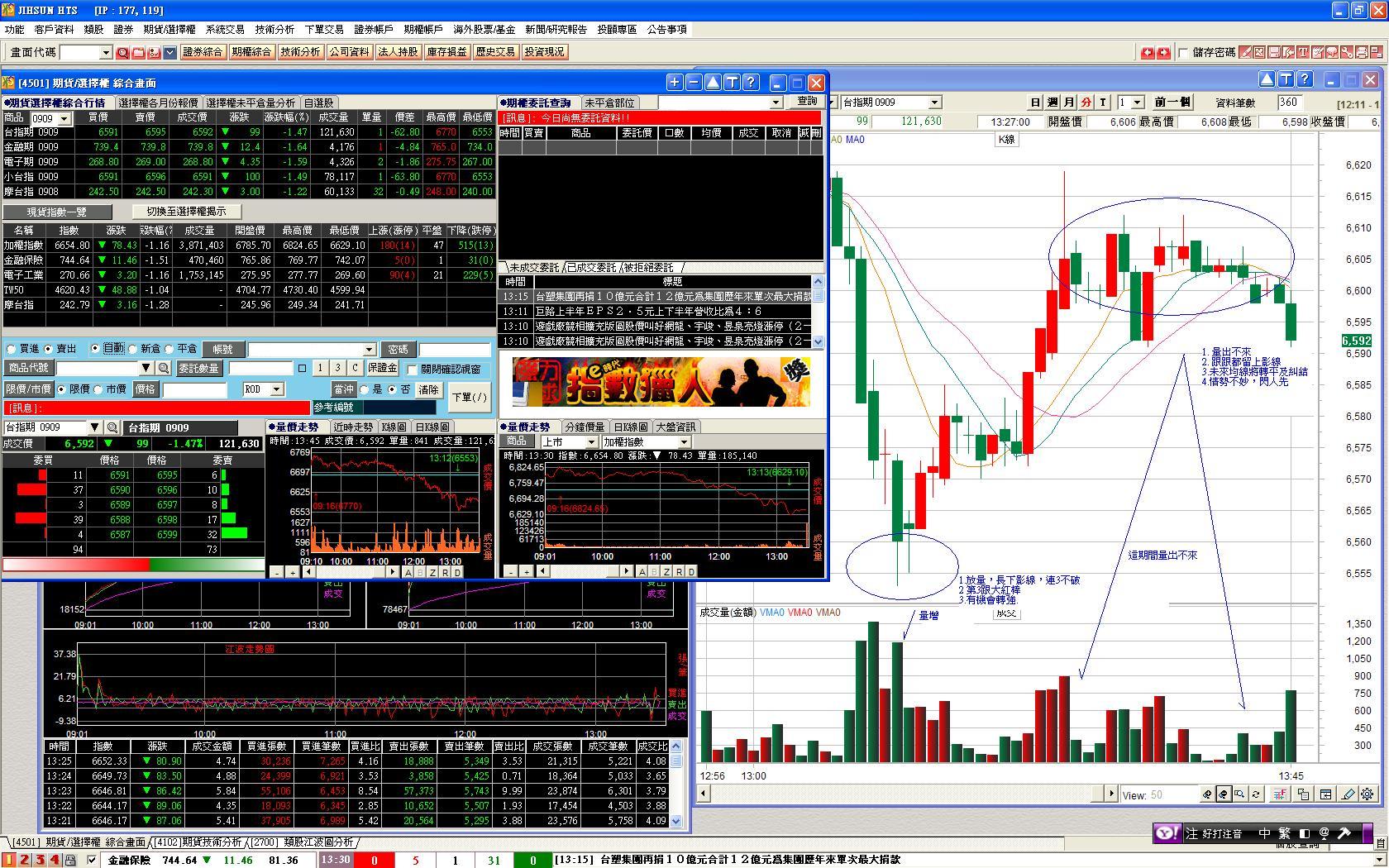Click the triangle icon in the chart window title bar
This screenshot has width=1389, height=868.
[1267, 79]
